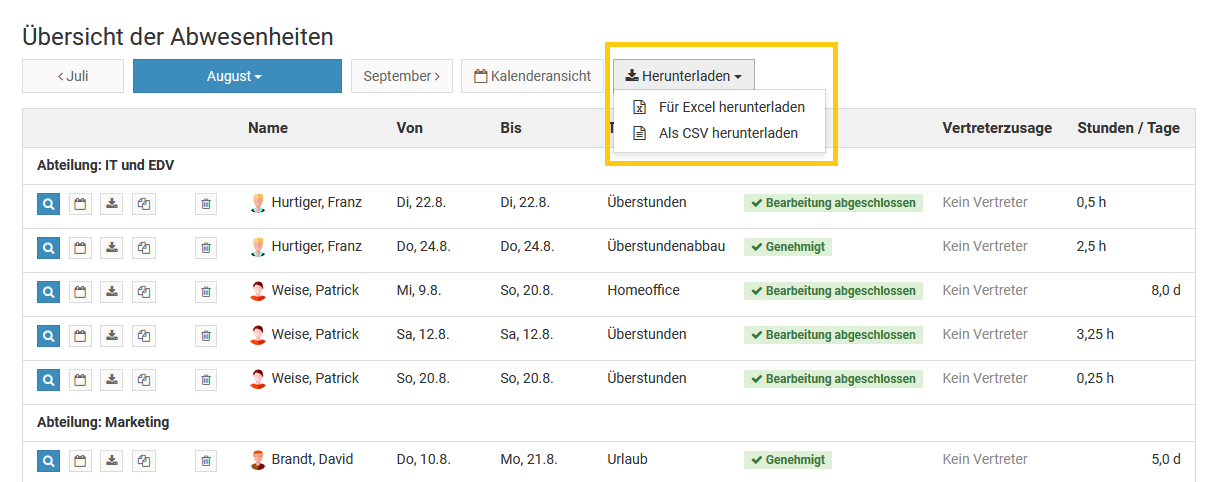Toggle the Herunterladen dropdown button
This screenshot has height=482, width=1217.
(x=684, y=76)
